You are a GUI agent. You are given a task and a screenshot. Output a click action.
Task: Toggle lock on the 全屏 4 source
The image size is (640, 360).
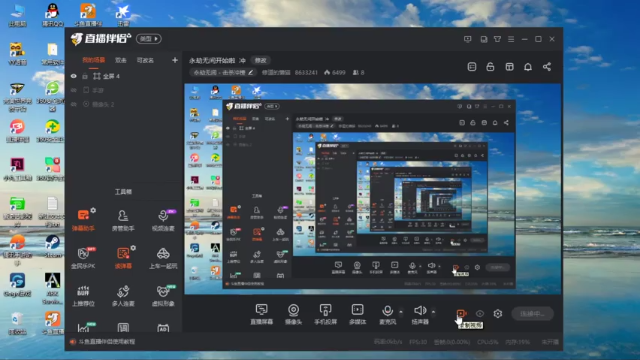click(x=85, y=76)
